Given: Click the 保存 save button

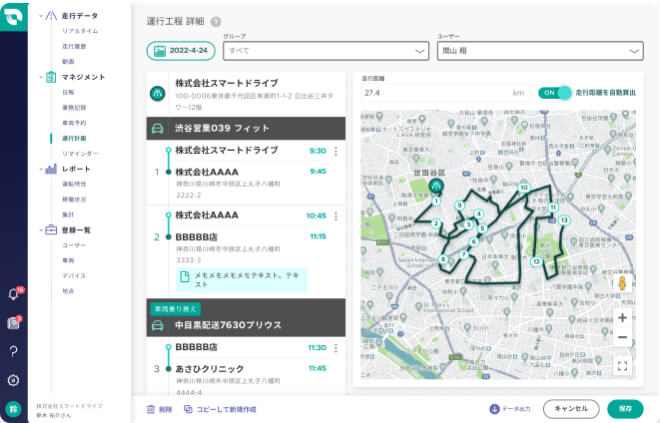Looking at the screenshot, I should [625, 409].
